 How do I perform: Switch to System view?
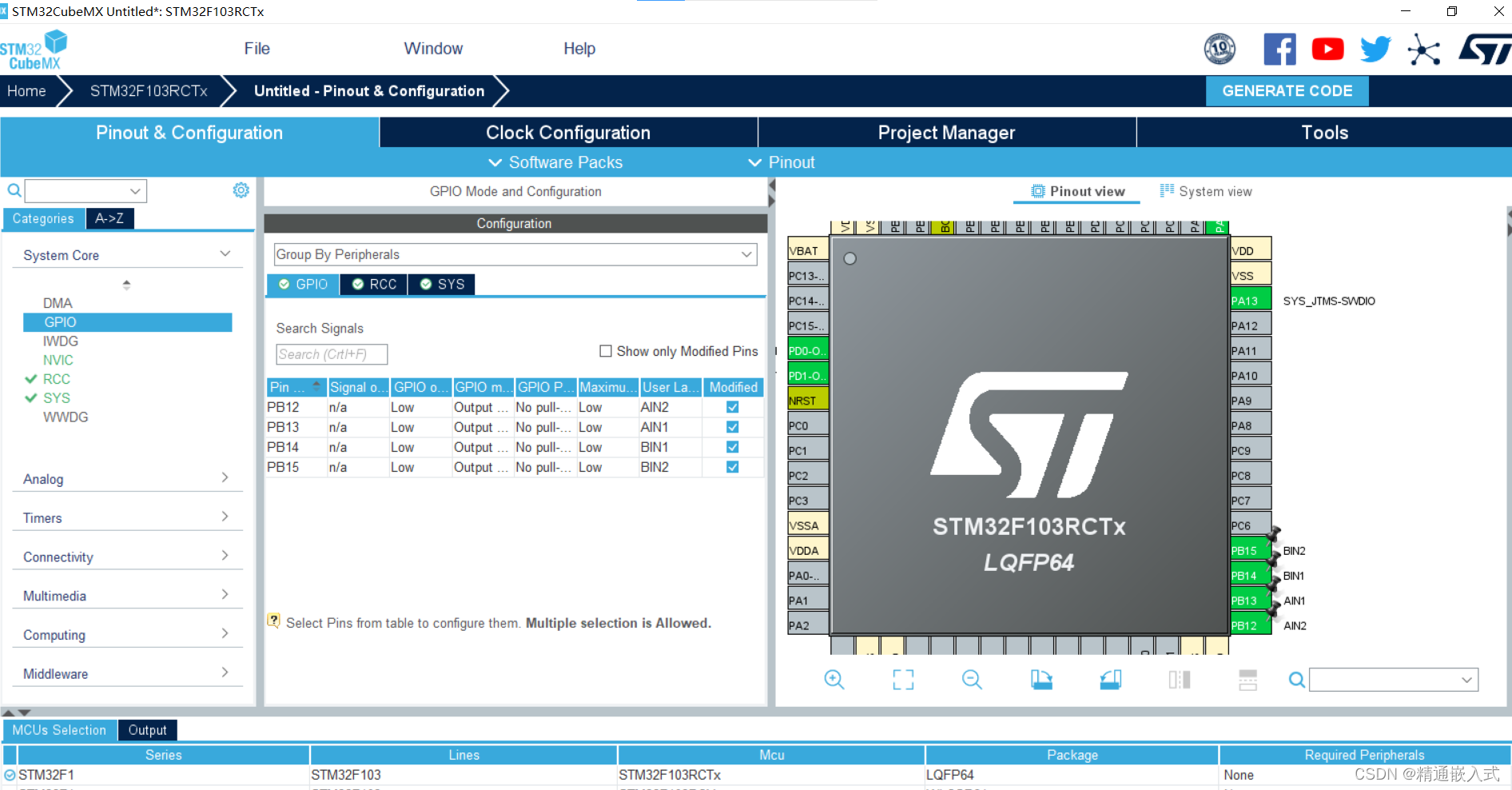pos(1206,191)
